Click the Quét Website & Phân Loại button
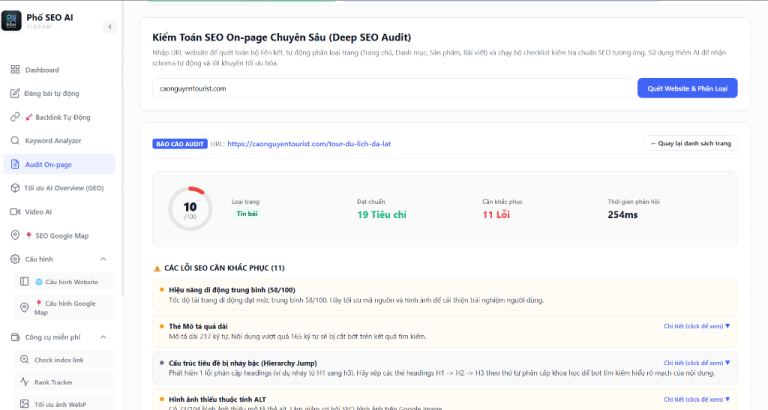 pyautogui.click(x=687, y=88)
